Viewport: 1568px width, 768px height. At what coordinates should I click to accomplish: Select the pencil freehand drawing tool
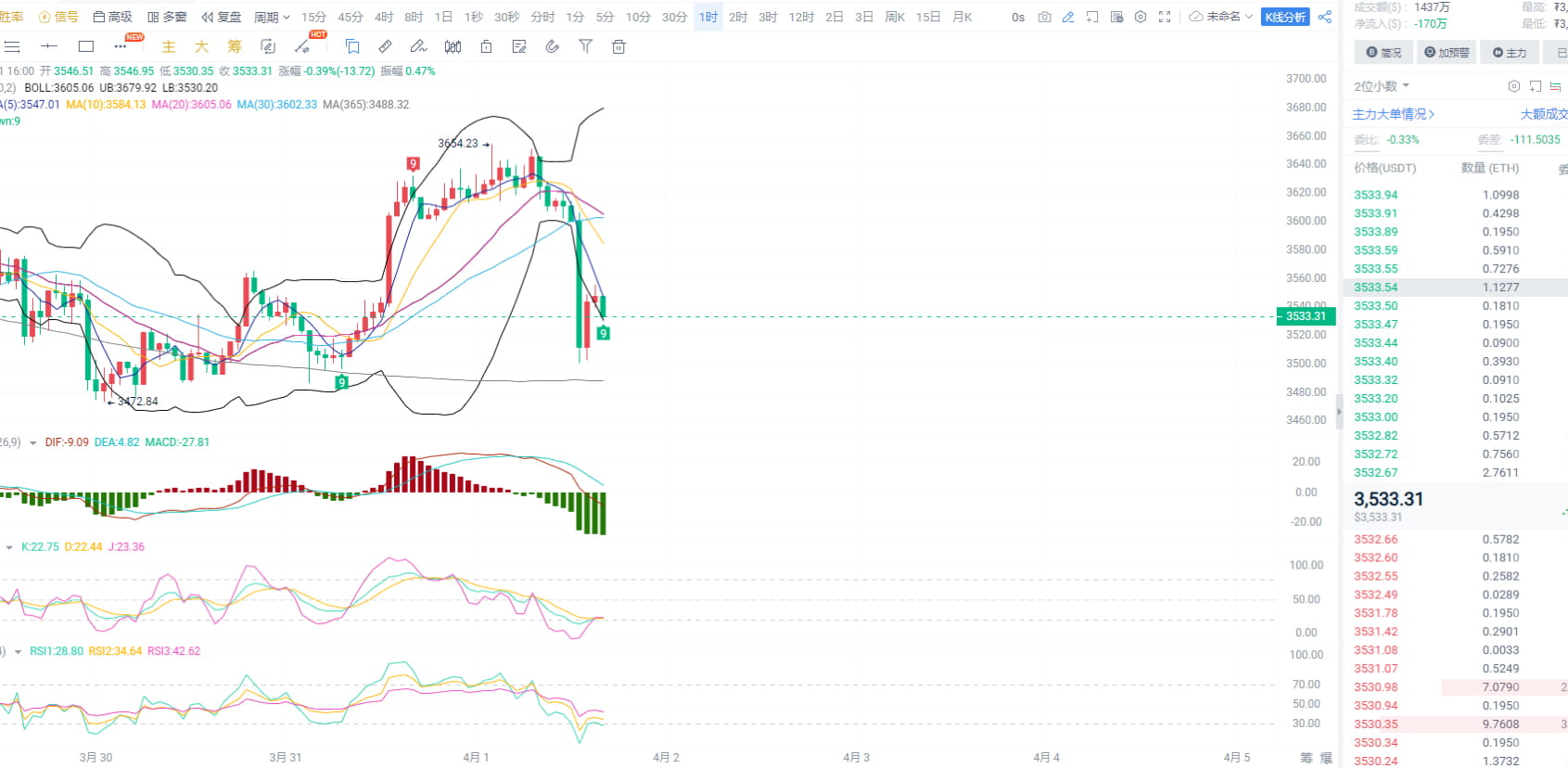point(418,46)
